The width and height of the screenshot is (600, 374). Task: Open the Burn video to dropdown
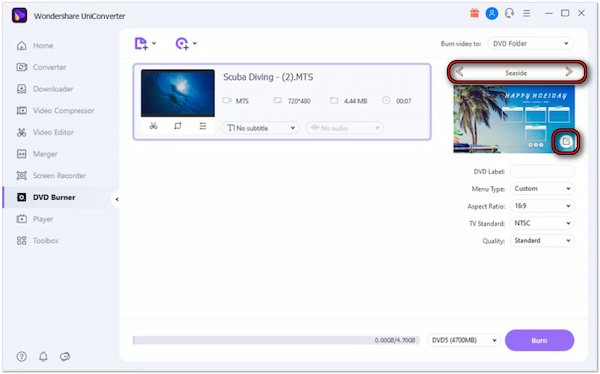pyautogui.click(x=530, y=44)
